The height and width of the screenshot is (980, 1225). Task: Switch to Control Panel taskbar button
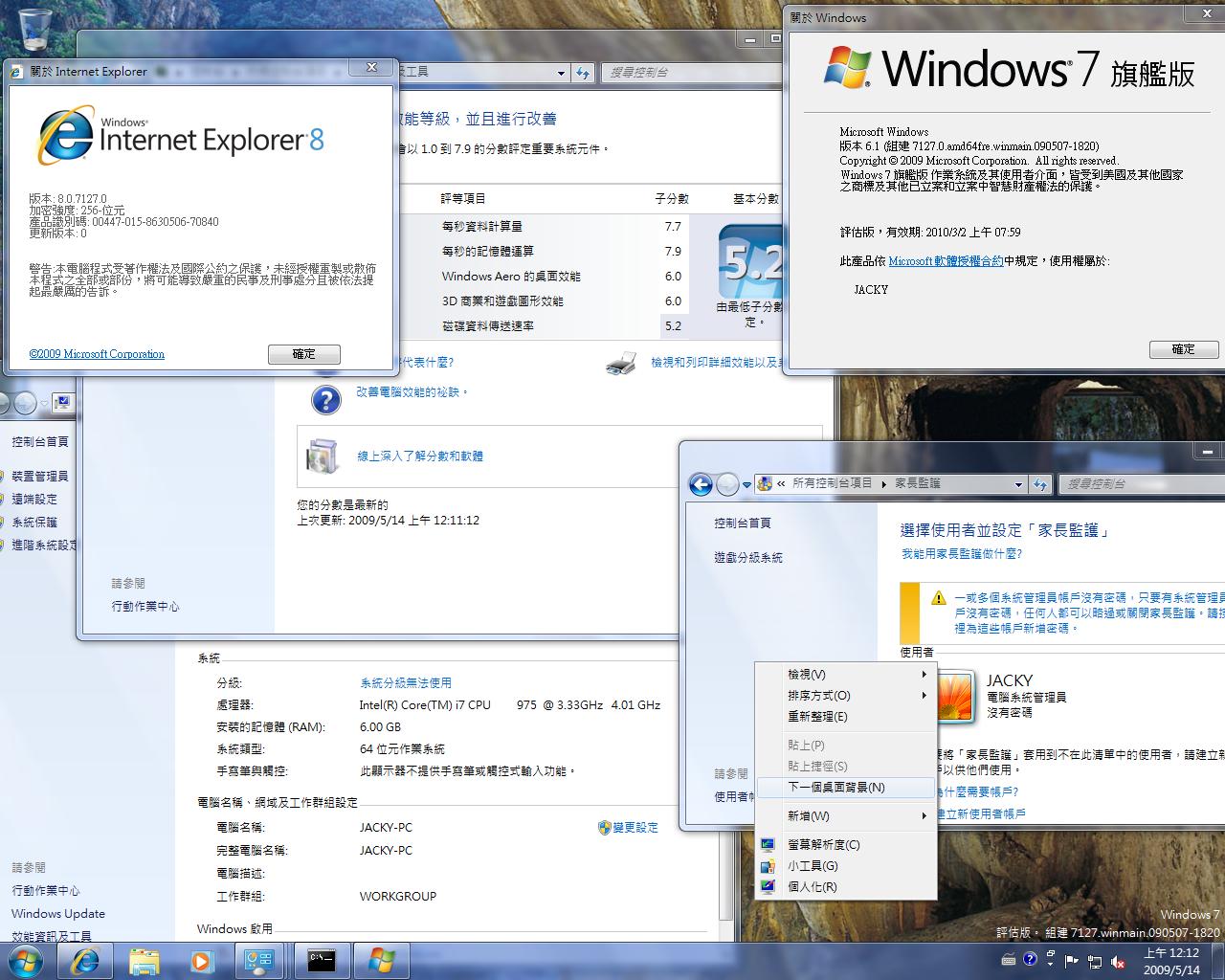click(260, 961)
